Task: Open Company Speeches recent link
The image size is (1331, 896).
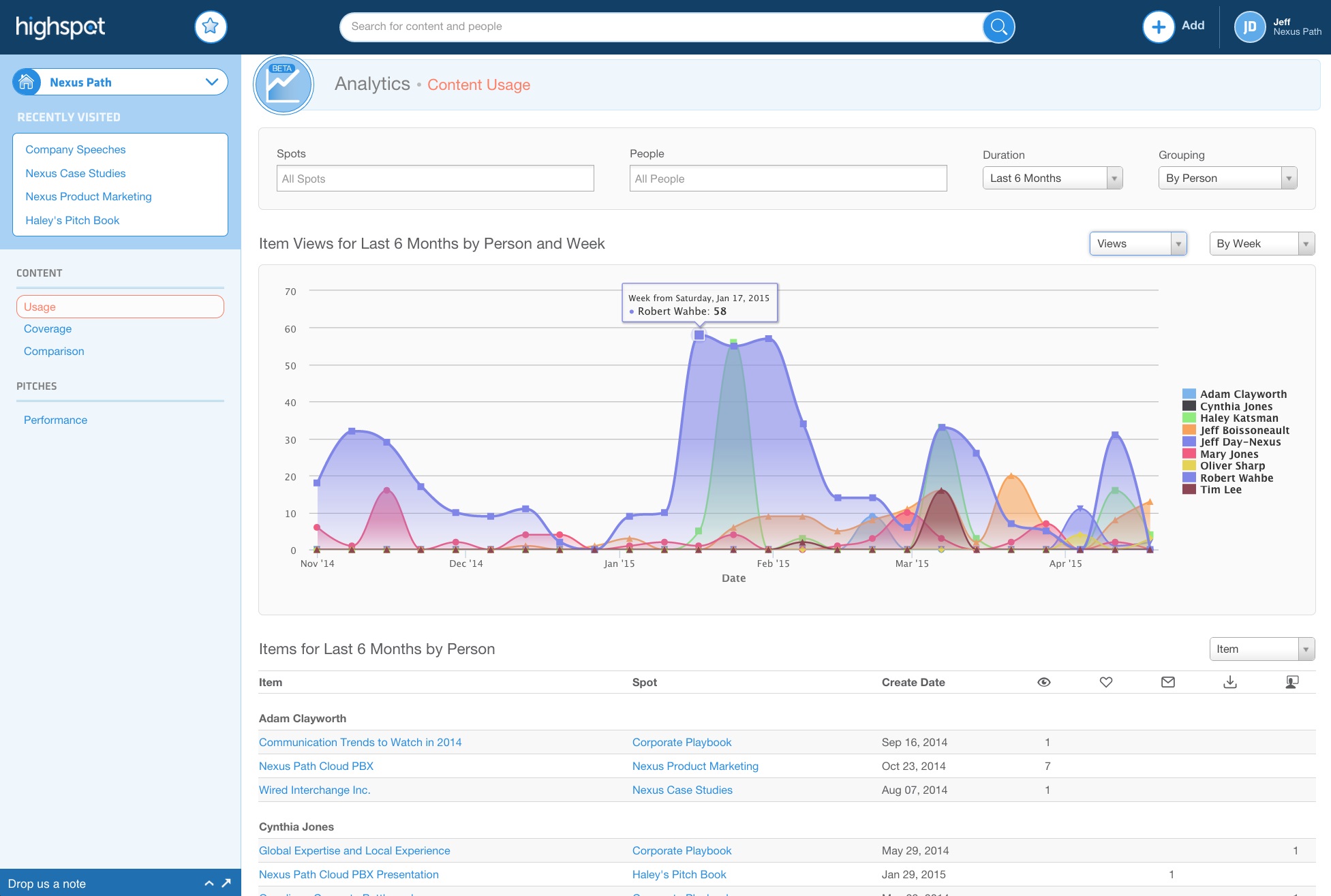Action: coord(76,149)
